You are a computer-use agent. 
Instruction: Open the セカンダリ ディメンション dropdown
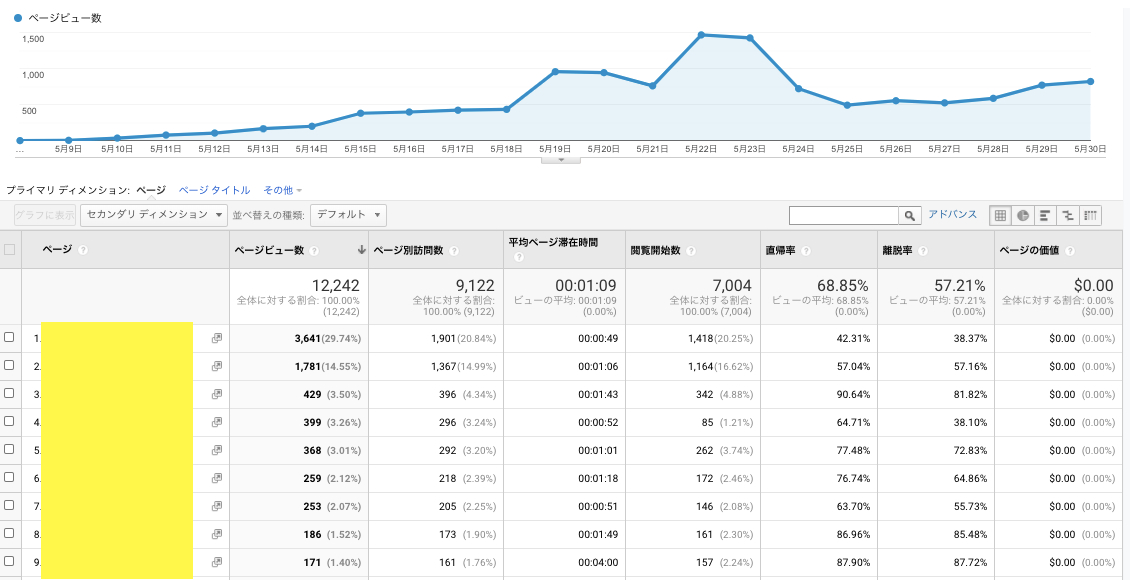[x=154, y=215]
